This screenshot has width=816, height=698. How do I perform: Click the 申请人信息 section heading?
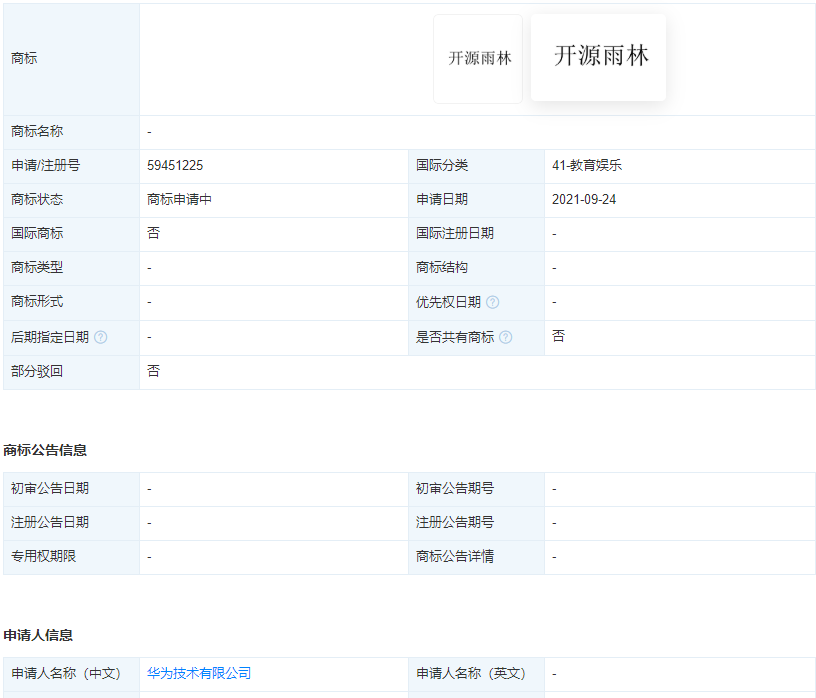tap(38, 635)
